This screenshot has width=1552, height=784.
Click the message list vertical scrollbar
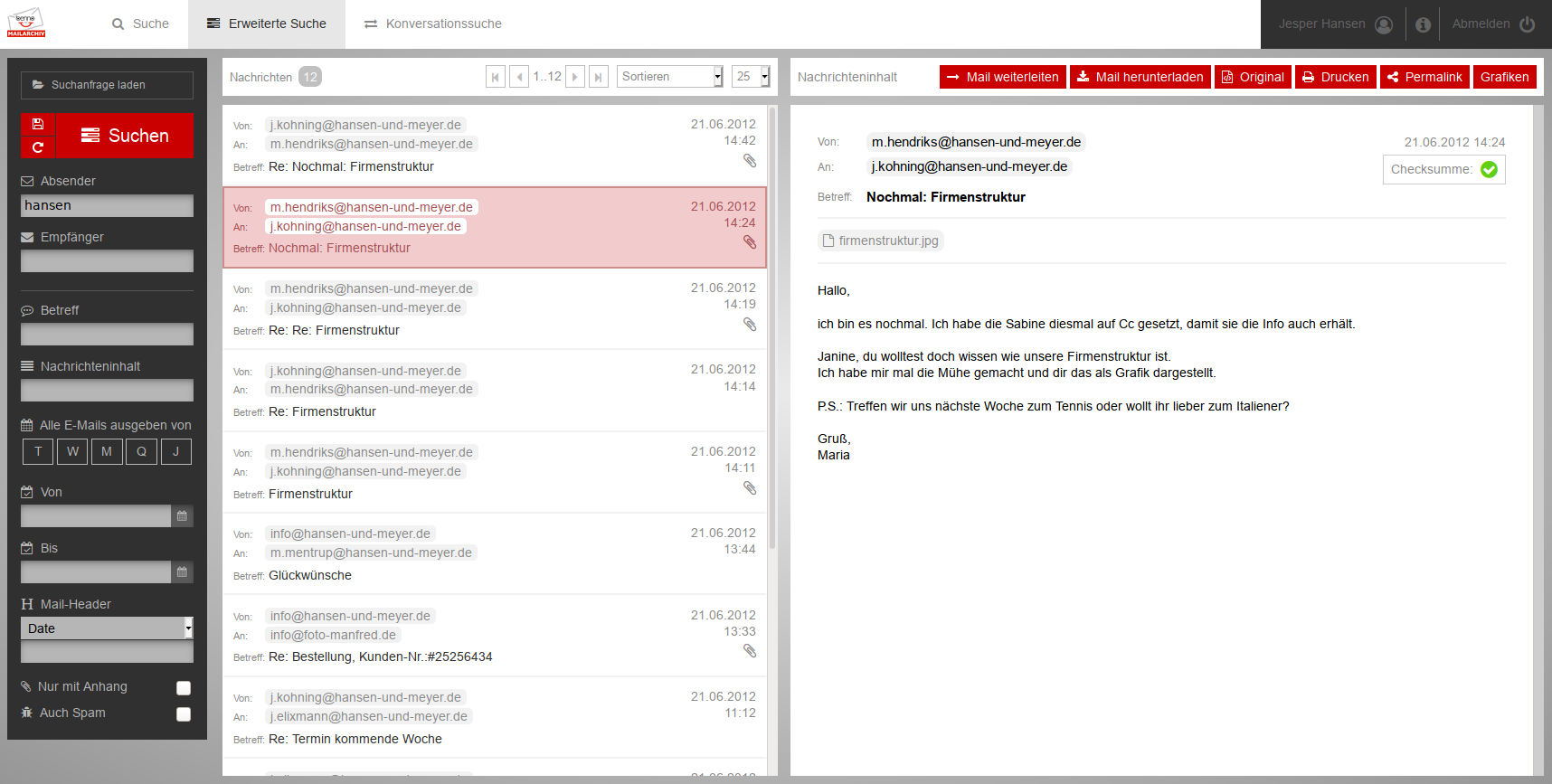pyautogui.click(x=772, y=326)
